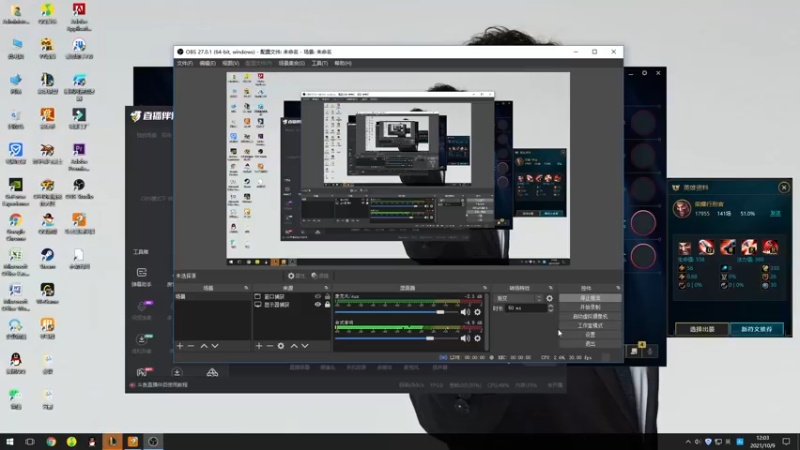Click the second skill icon in hero panel
The height and width of the screenshot is (450, 800).
point(706,247)
